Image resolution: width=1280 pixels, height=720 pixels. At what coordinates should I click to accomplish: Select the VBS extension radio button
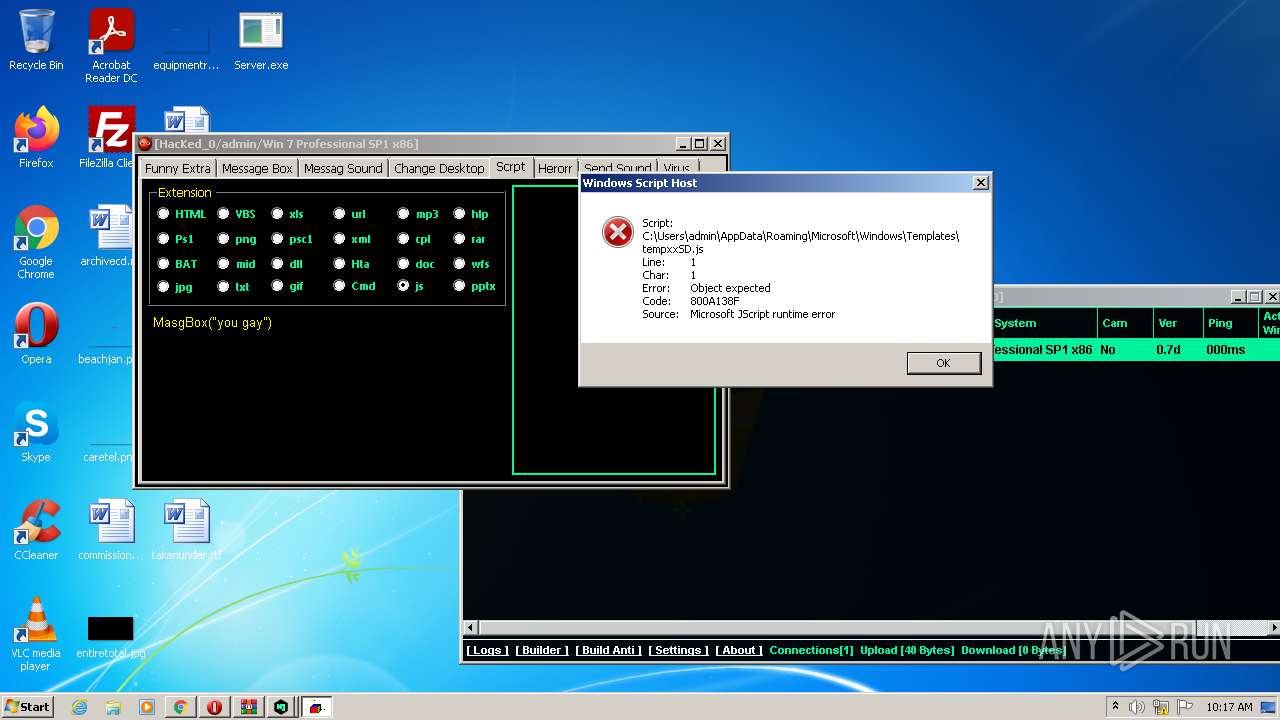tap(223, 214)
